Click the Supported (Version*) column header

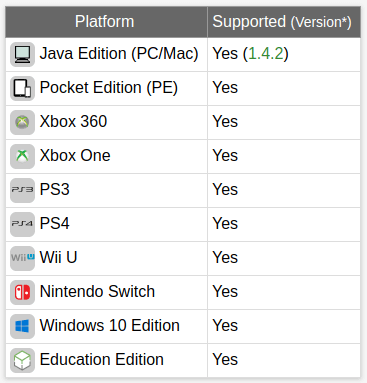[x=284, y=22]
